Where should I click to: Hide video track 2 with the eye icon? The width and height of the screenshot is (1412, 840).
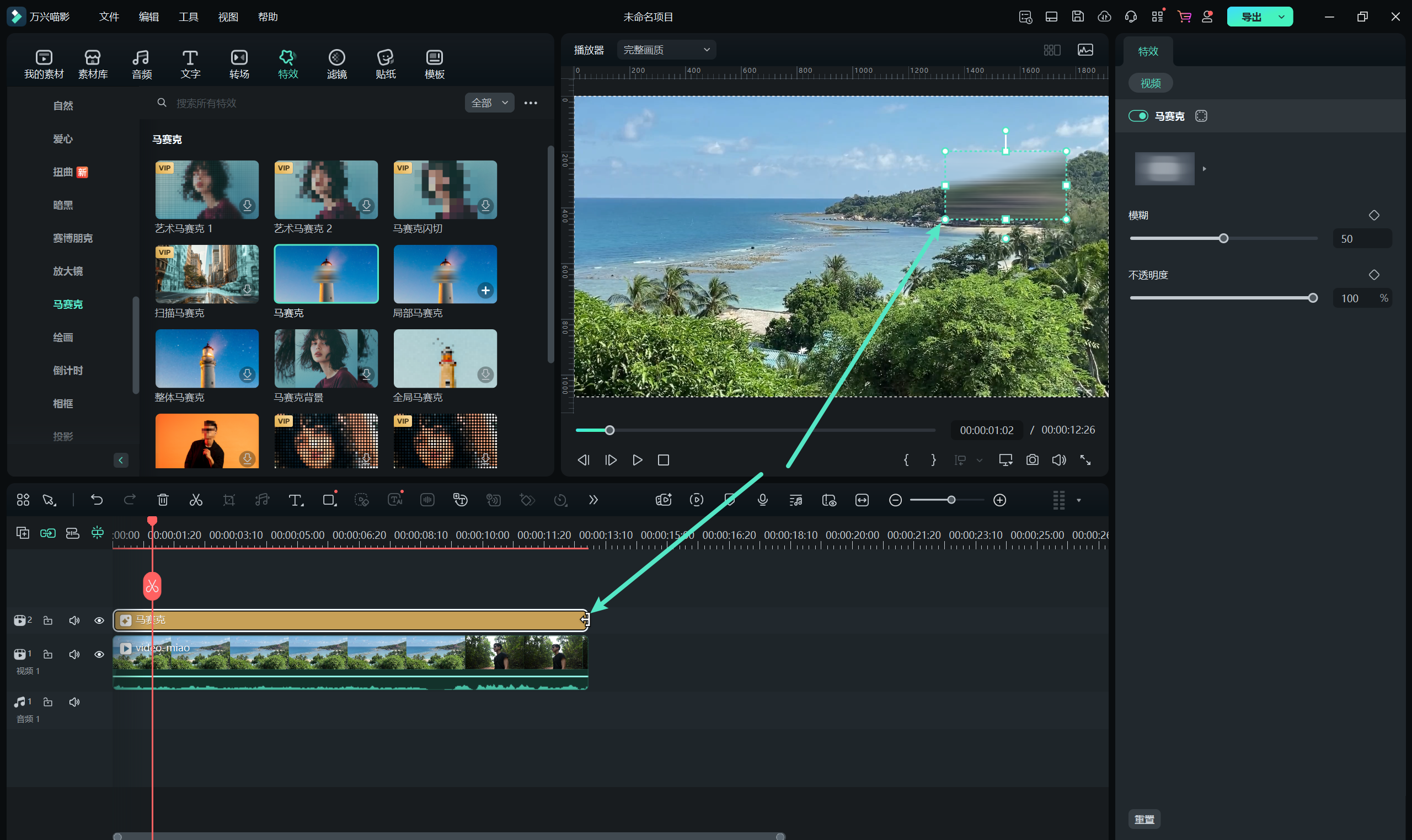coord(99,620)
